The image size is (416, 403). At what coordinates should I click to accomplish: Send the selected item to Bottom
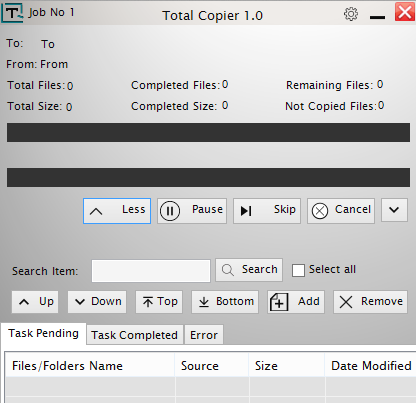[225, 302]
